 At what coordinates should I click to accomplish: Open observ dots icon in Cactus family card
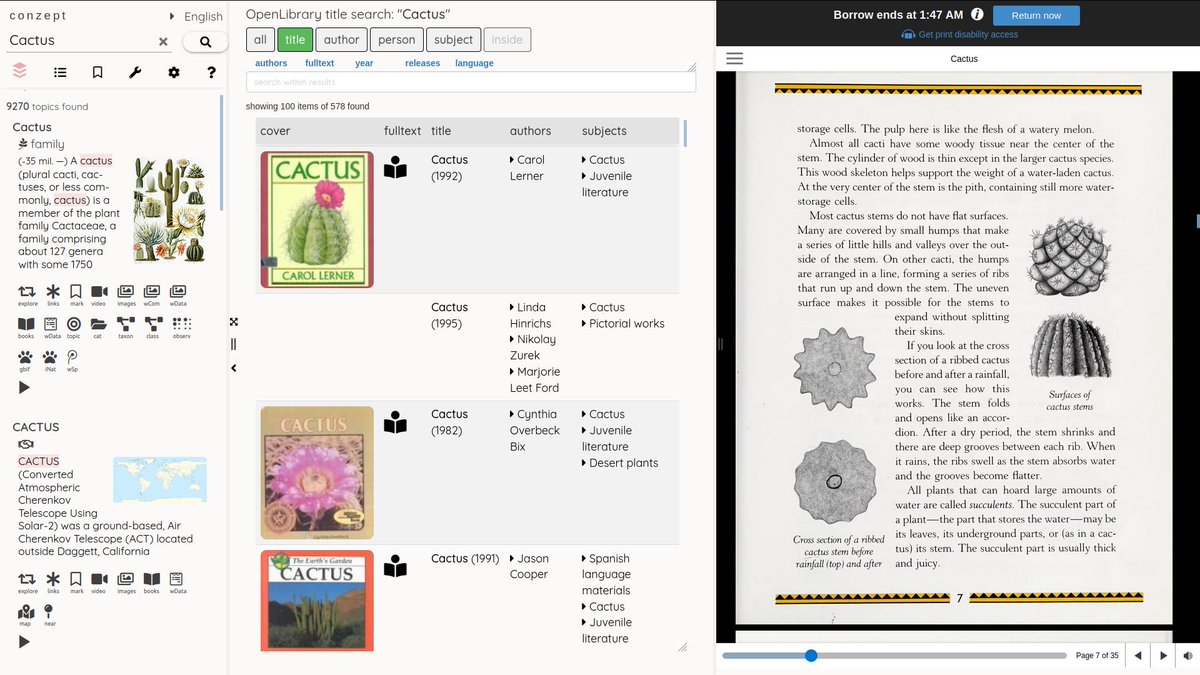tap(181, 326)
